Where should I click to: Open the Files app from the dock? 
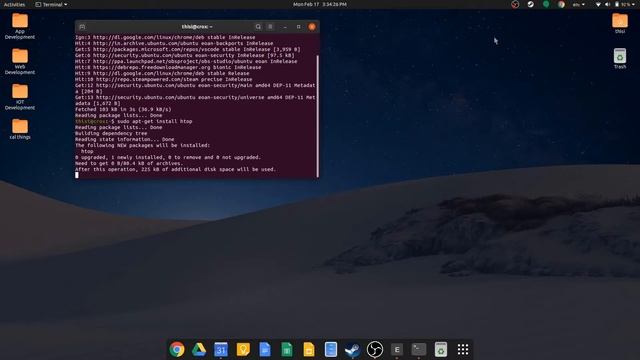(331, 349)
